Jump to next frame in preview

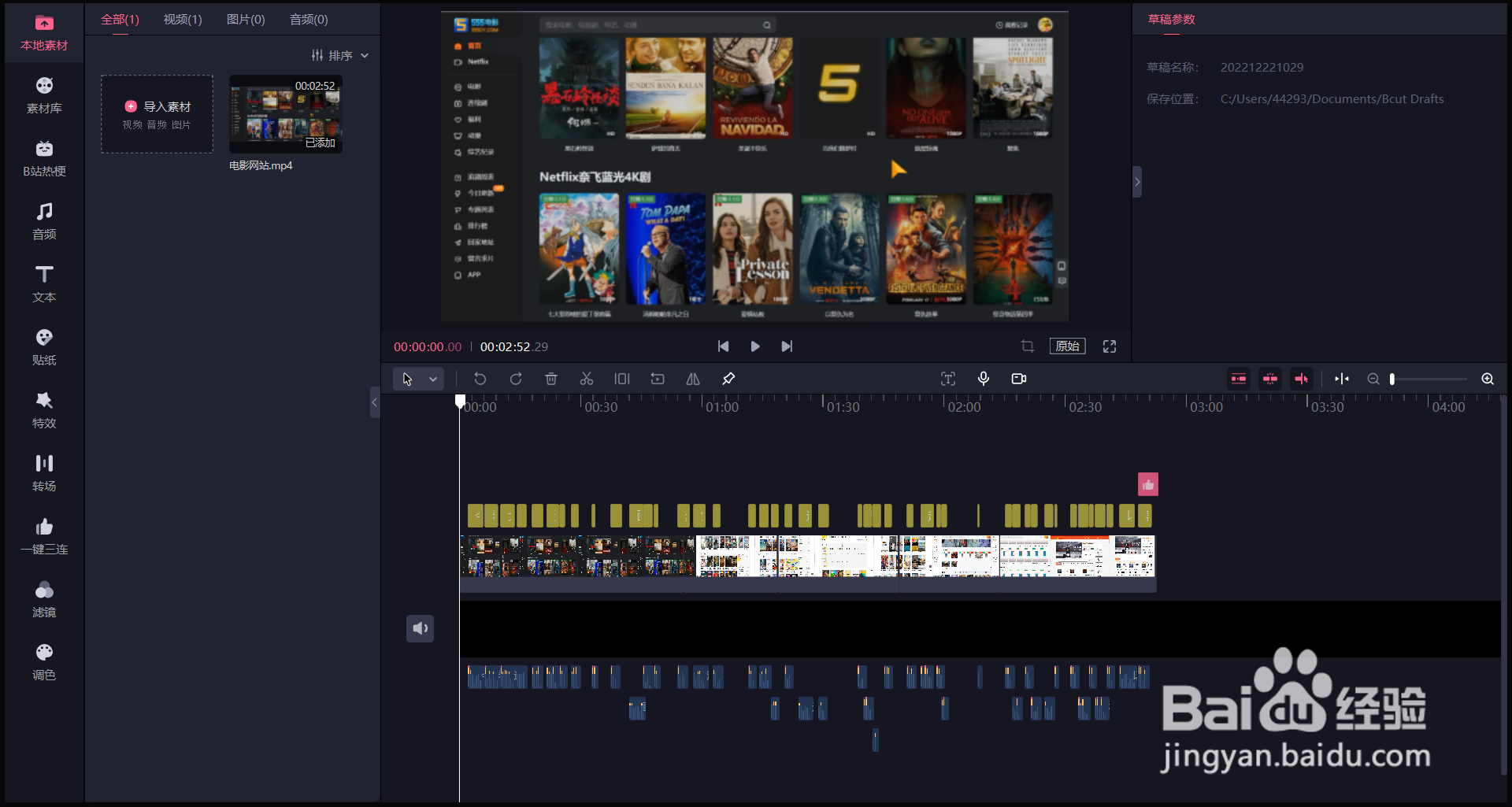787,346
